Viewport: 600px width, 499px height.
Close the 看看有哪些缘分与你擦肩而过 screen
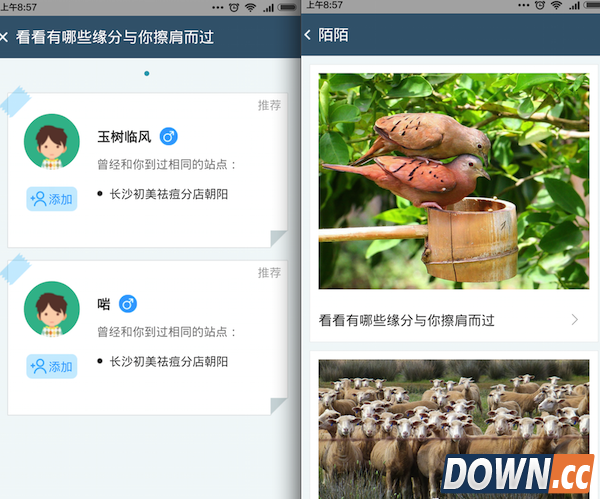[x=3, y=37]
